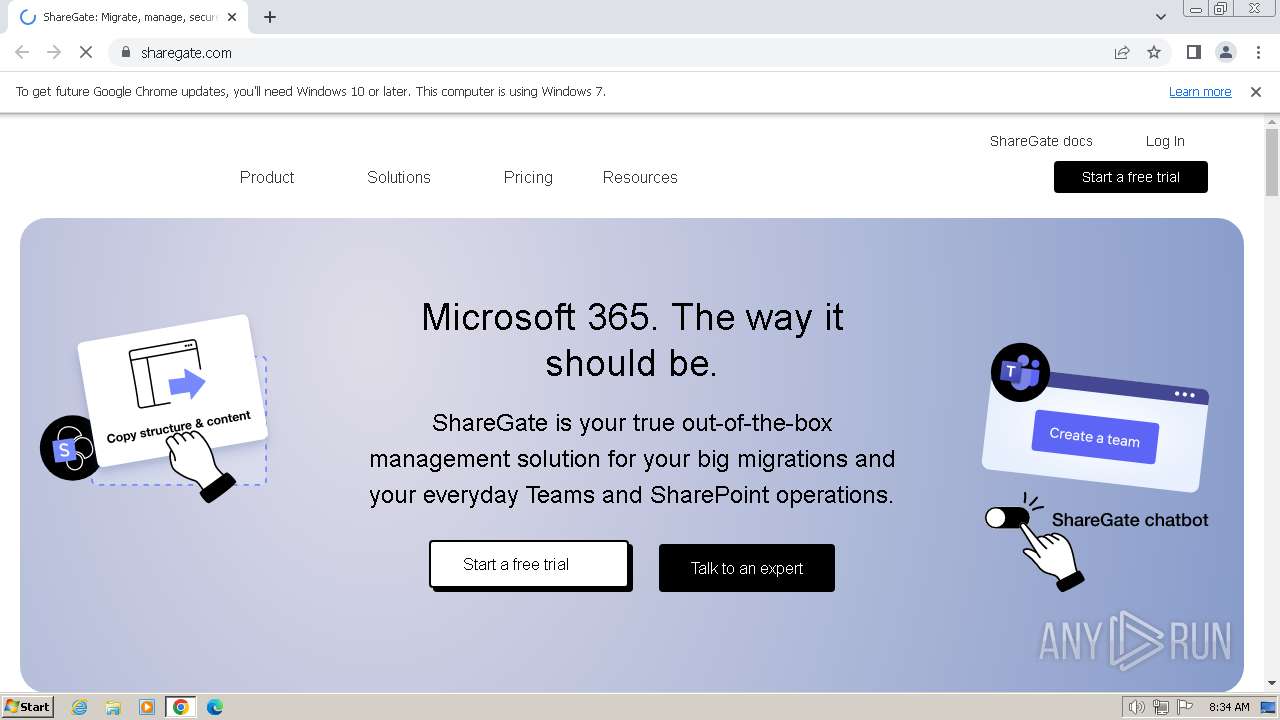Click the volume speaker tray icon
Image resolution: width=1280 pixels, height=720 pixels.
point(1137,707)
